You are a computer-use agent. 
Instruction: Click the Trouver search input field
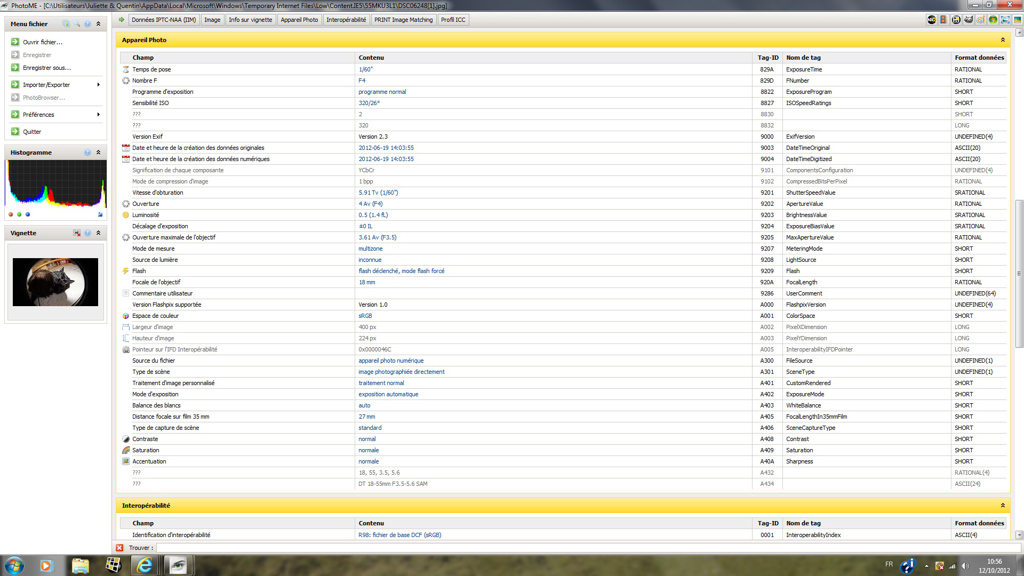(580, 548)
